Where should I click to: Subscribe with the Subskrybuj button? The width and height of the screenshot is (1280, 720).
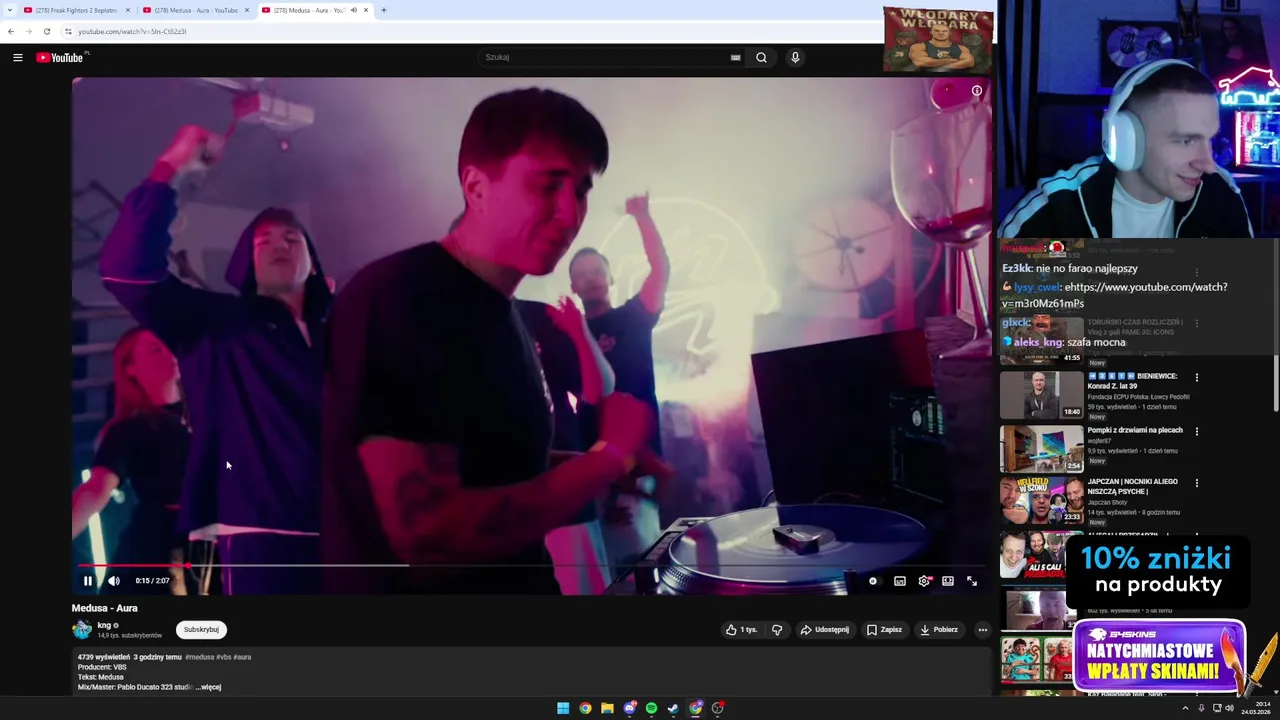[x=201, y=630]
